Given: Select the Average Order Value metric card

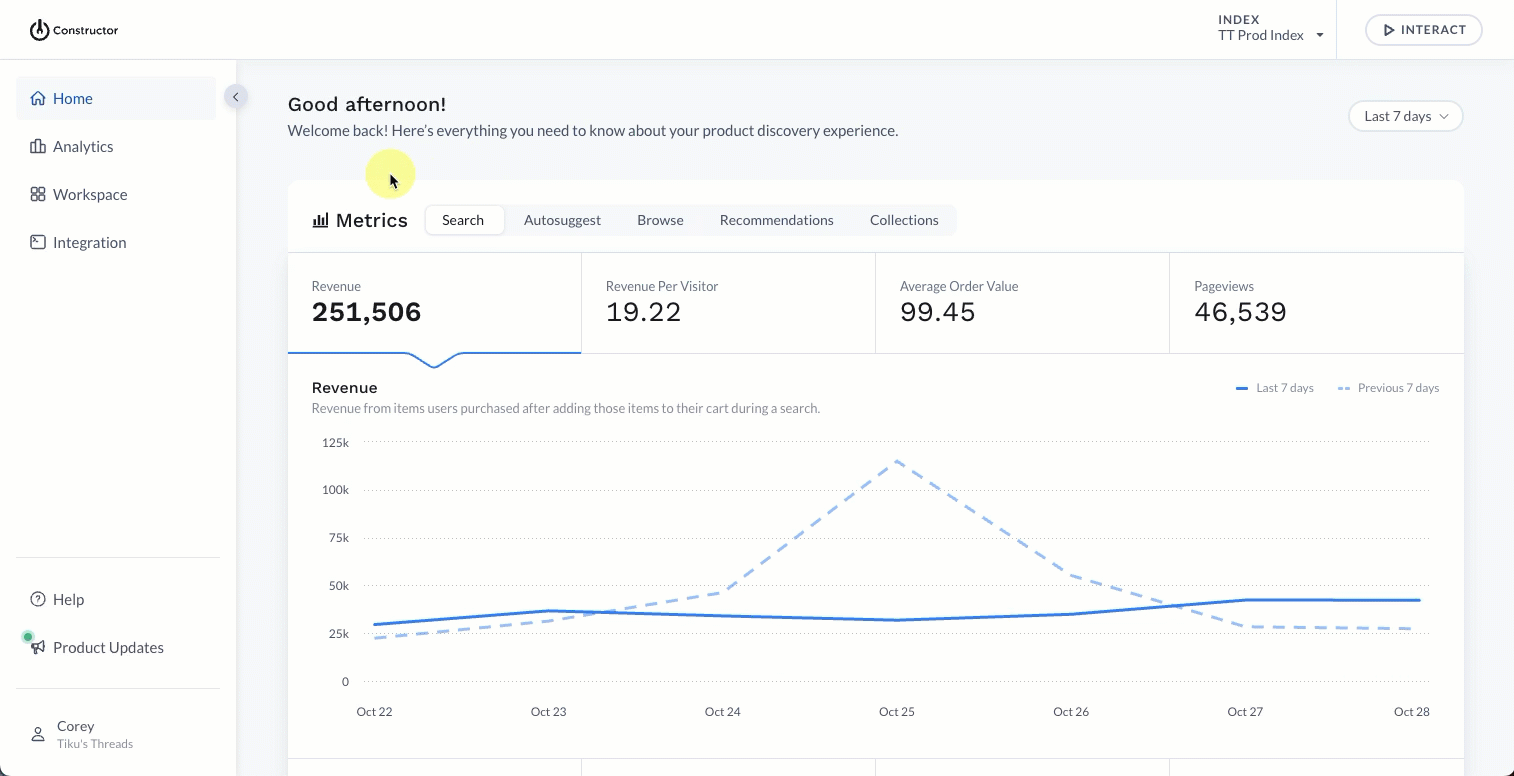Looking at the screenshot, I should coord(1022,303).
